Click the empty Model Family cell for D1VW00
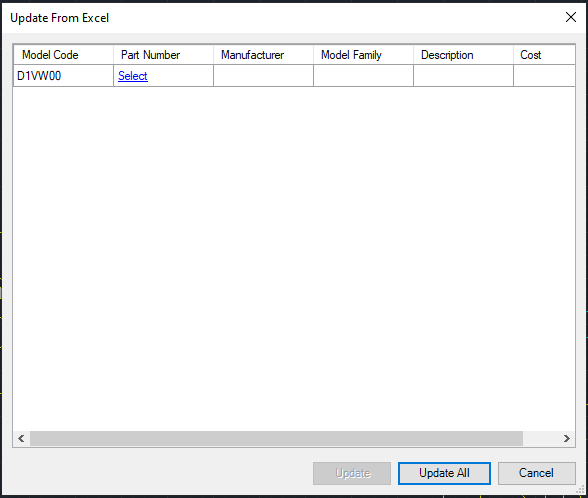 tap(363, 76)
